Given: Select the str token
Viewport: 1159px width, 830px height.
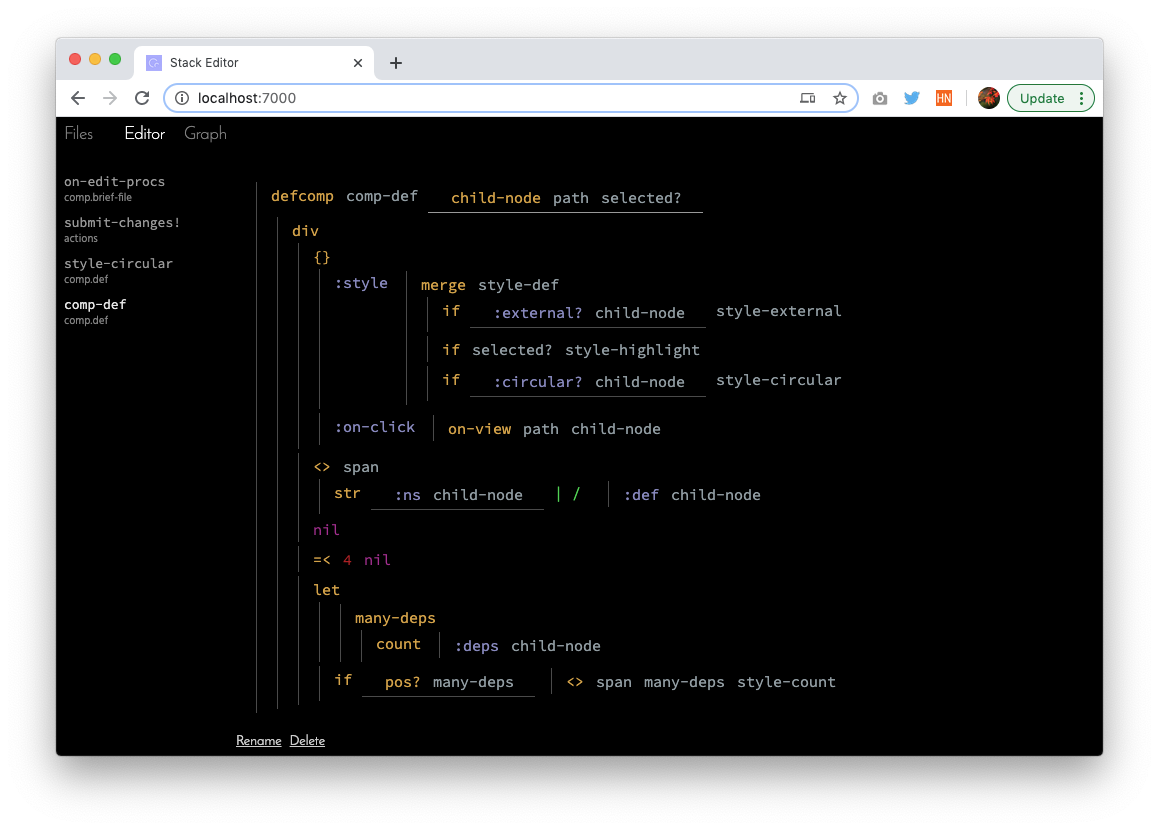Looking at the screenshot, I should (x=347, y=493).
